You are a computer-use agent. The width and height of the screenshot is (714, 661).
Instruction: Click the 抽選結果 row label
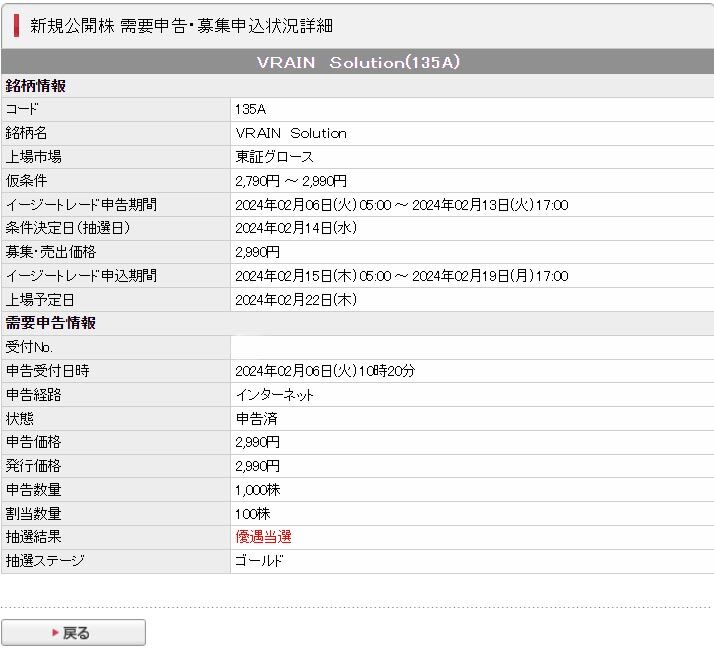(x=33, y=537)
